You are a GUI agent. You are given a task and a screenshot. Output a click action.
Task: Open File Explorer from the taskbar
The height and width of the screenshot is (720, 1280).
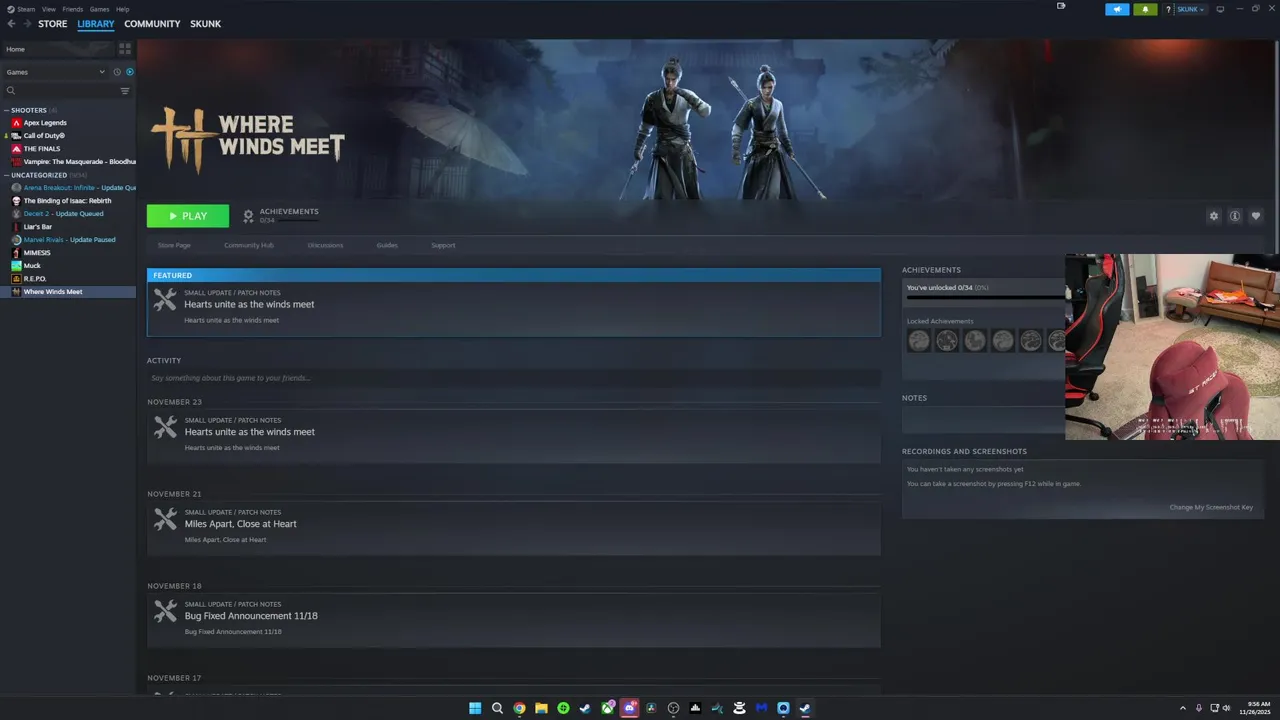(x=541, y=708)
